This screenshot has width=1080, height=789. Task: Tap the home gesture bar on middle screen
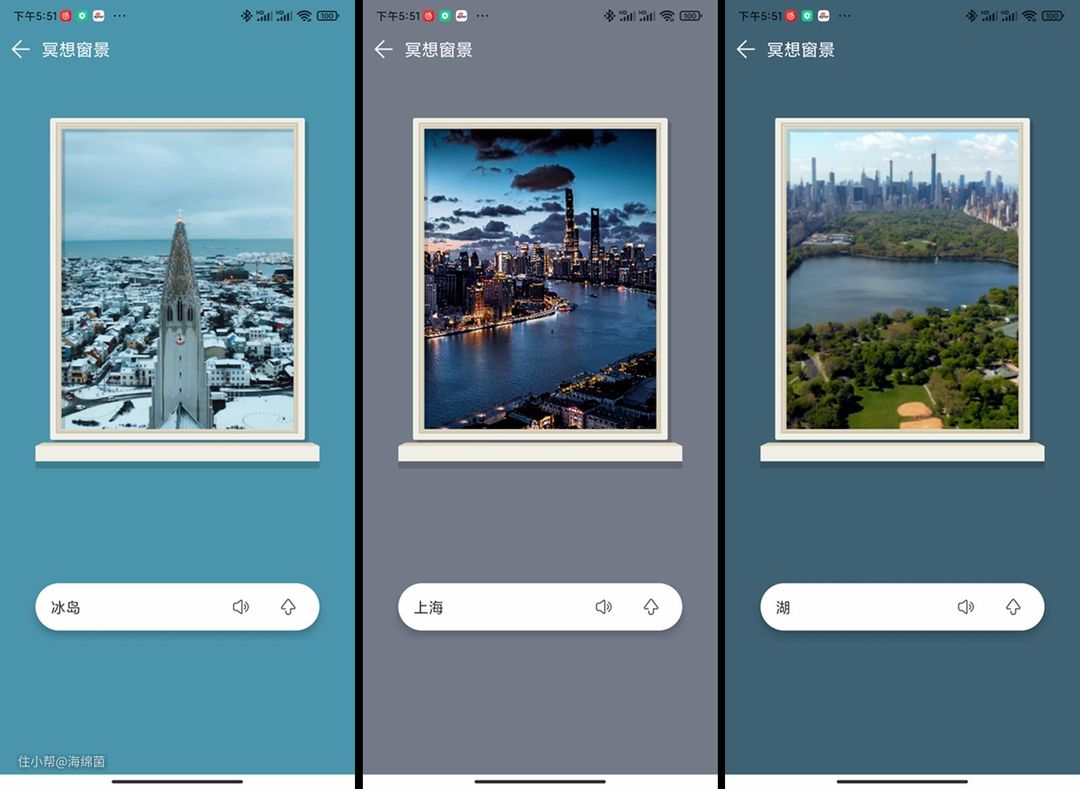pos(540,781)
